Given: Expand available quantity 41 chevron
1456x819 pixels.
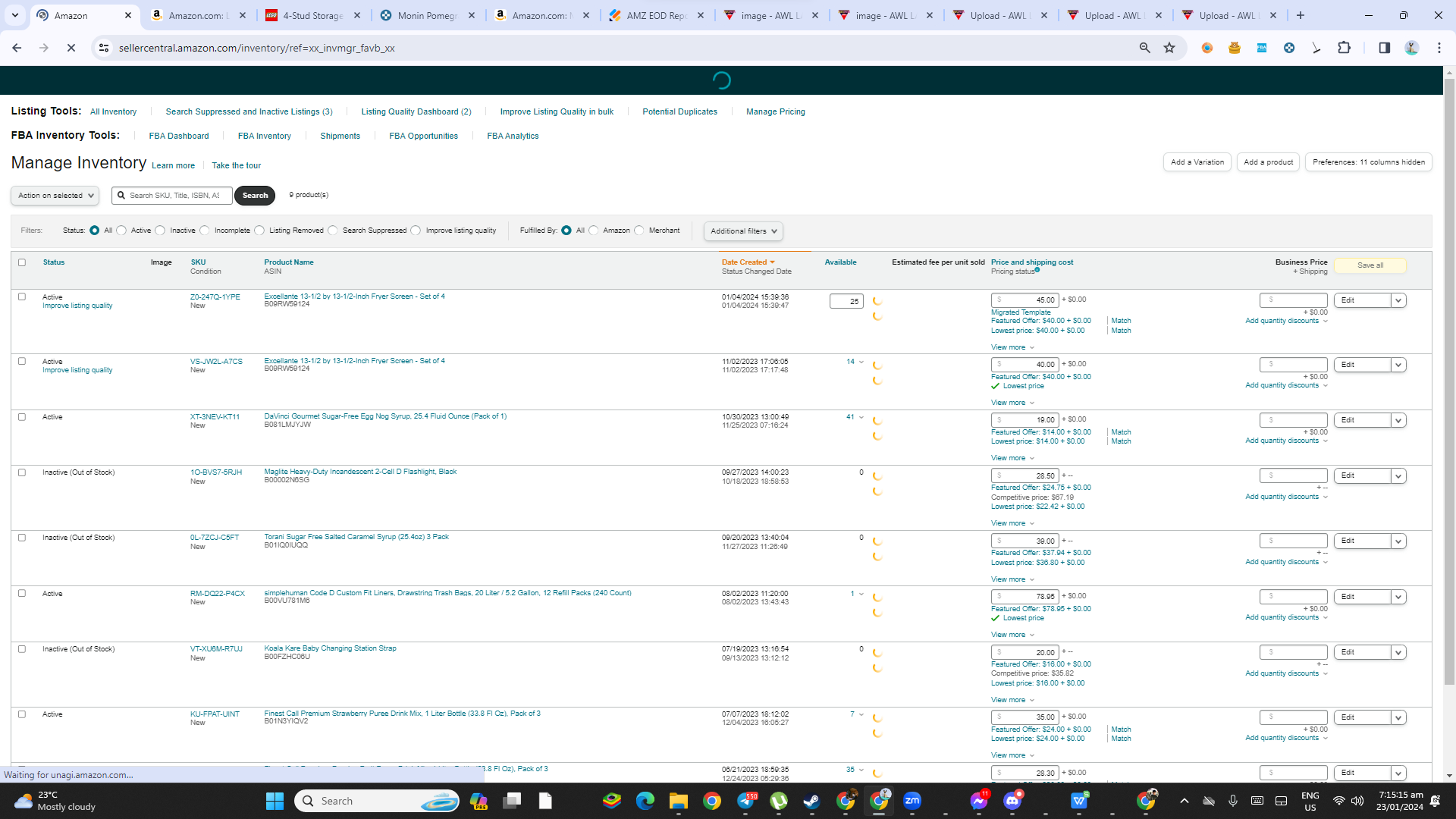Looking at the screenshot, I should [x=861, y=417].
